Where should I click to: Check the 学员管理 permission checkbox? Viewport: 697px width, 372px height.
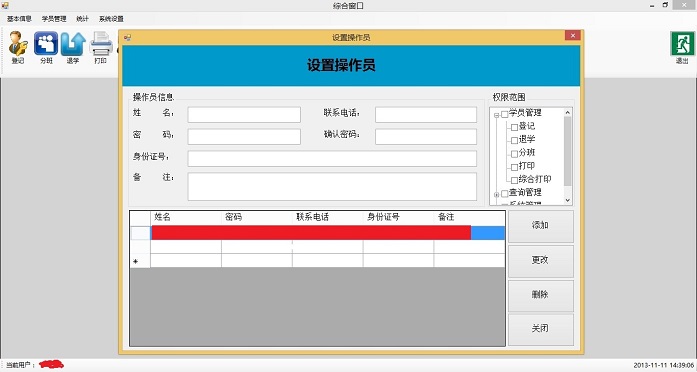coord(505,114)
